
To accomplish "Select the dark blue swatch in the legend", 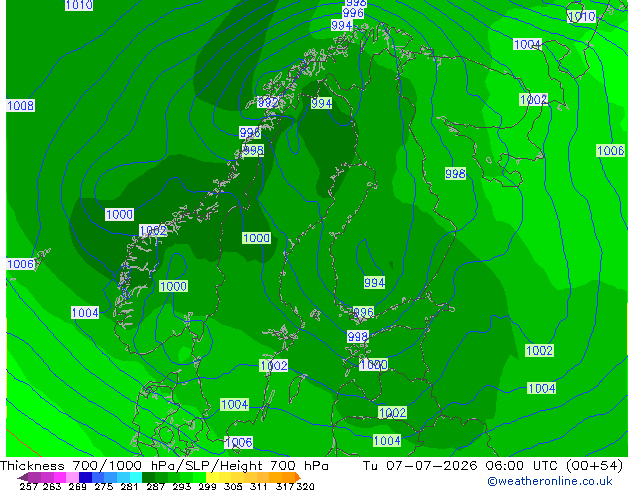I will click(x=85, y=477).
